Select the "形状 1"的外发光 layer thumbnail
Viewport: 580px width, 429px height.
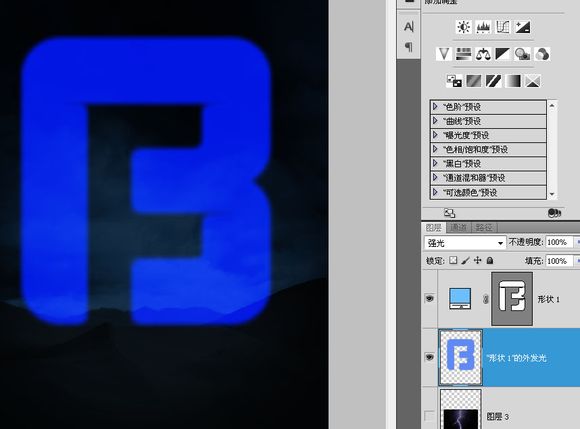(461, 358)
